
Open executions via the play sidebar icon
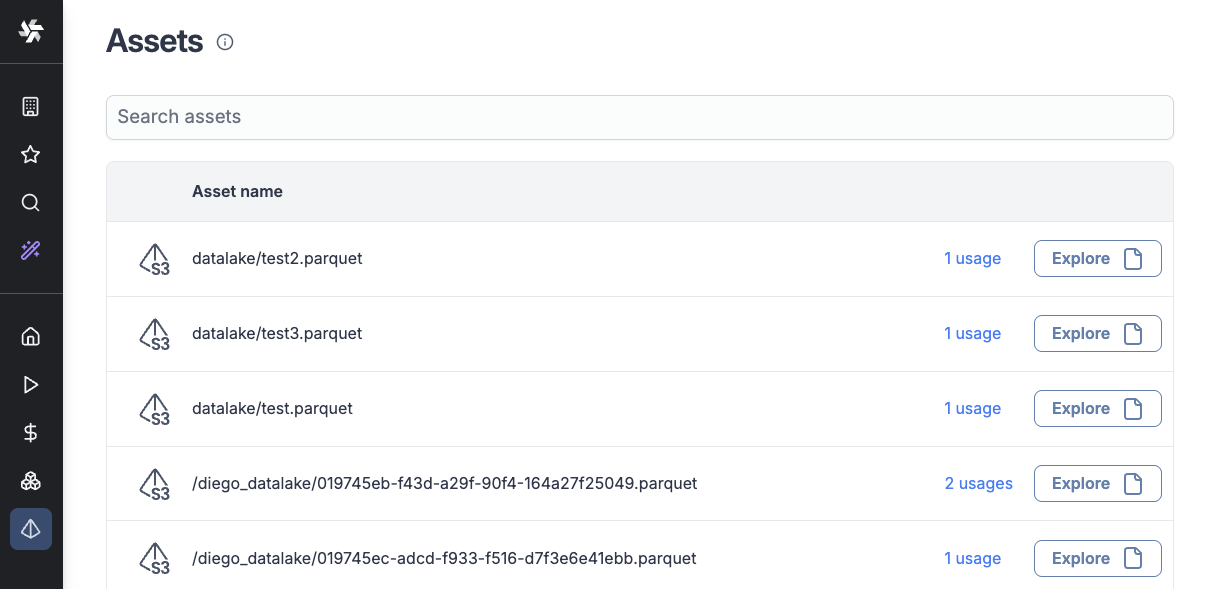31,384
